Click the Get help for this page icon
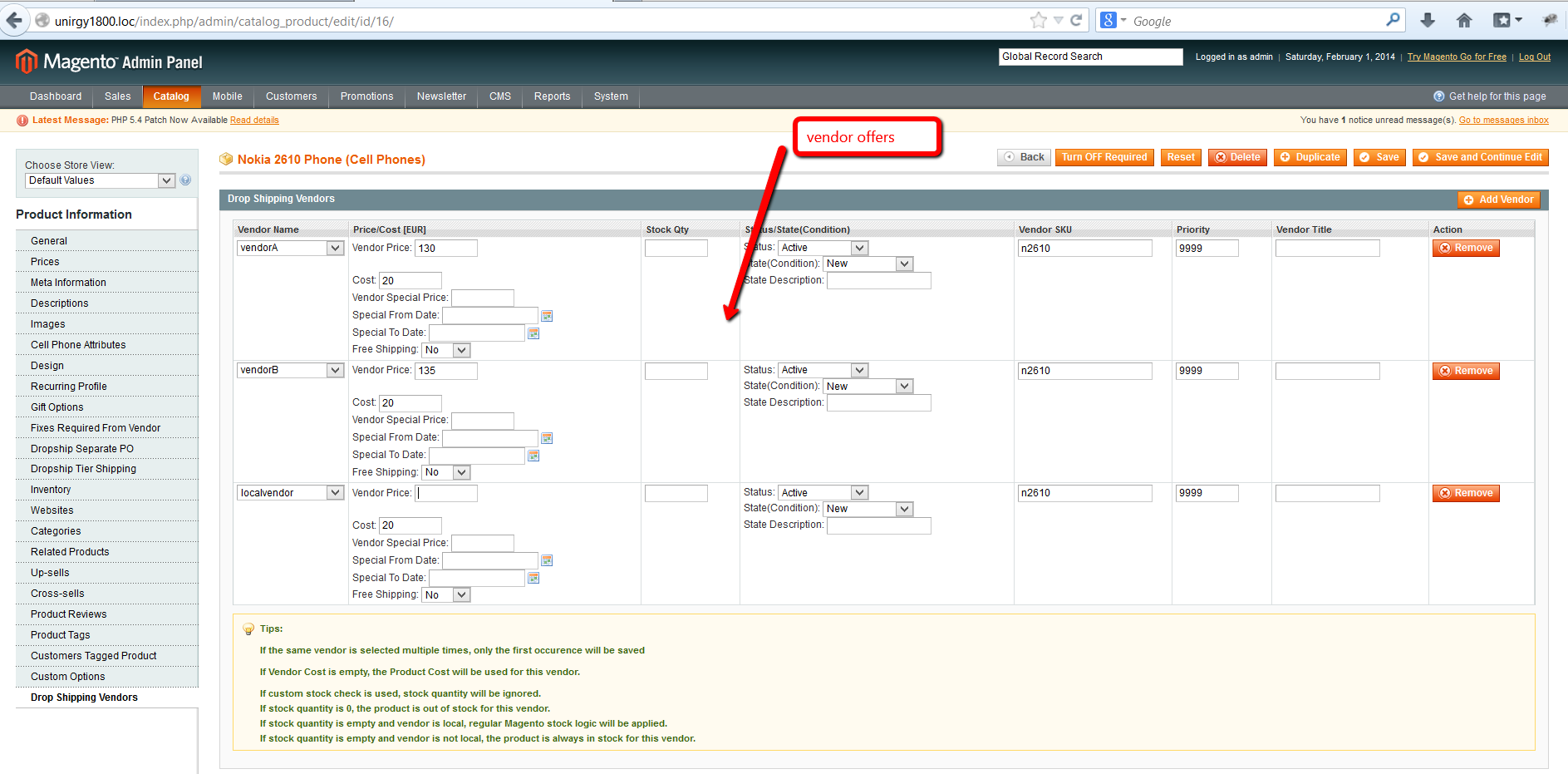The image size is (1568, 774). point(1438,96)
